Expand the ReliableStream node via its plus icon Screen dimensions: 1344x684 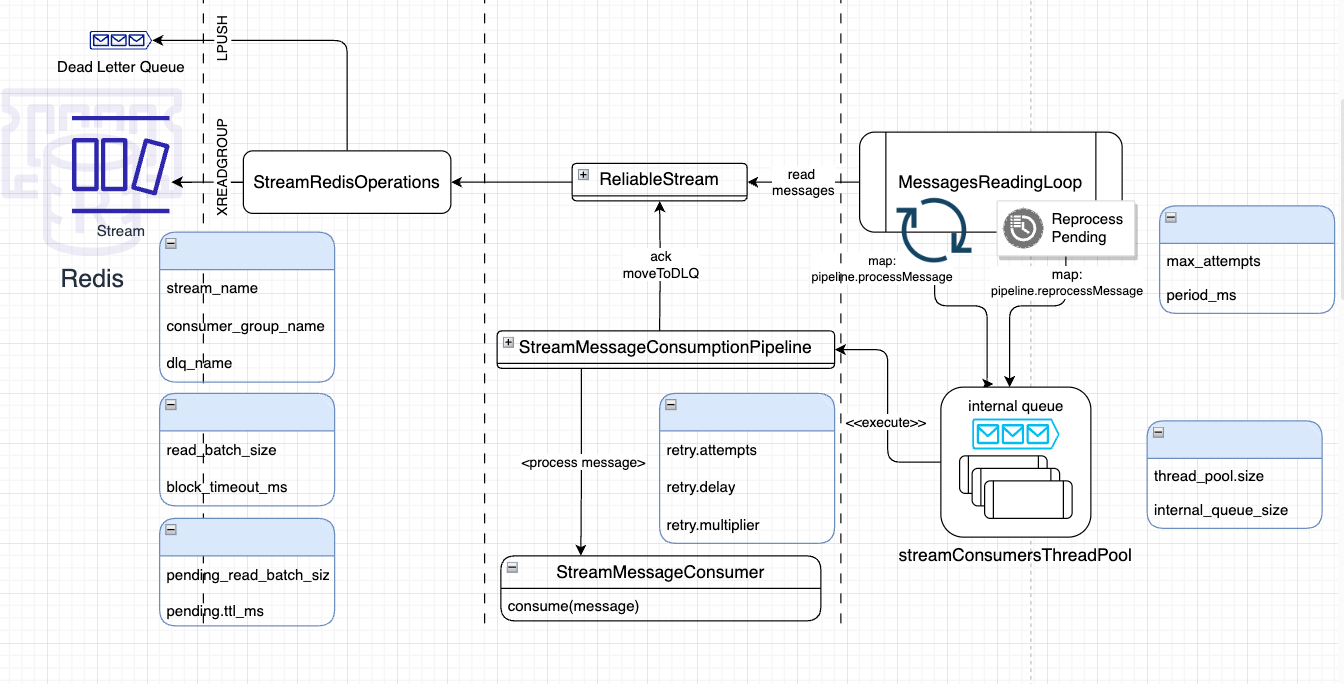click(583, 175)
